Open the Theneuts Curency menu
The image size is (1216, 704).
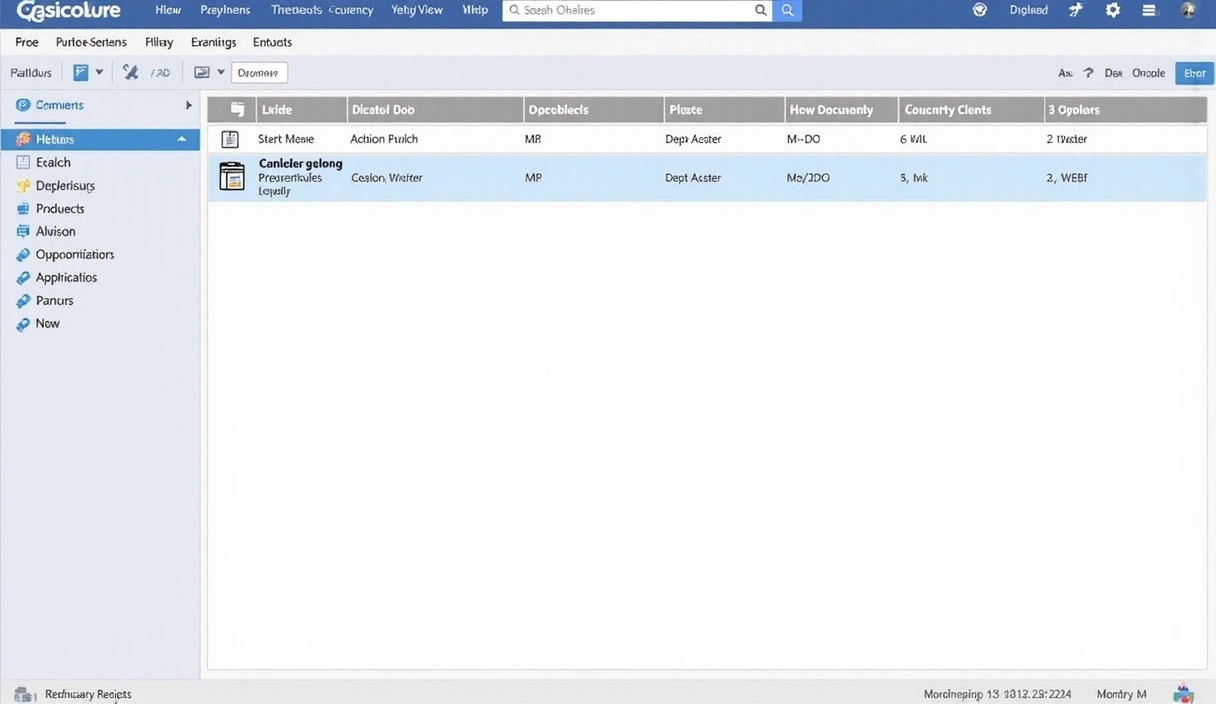point(322,10)
